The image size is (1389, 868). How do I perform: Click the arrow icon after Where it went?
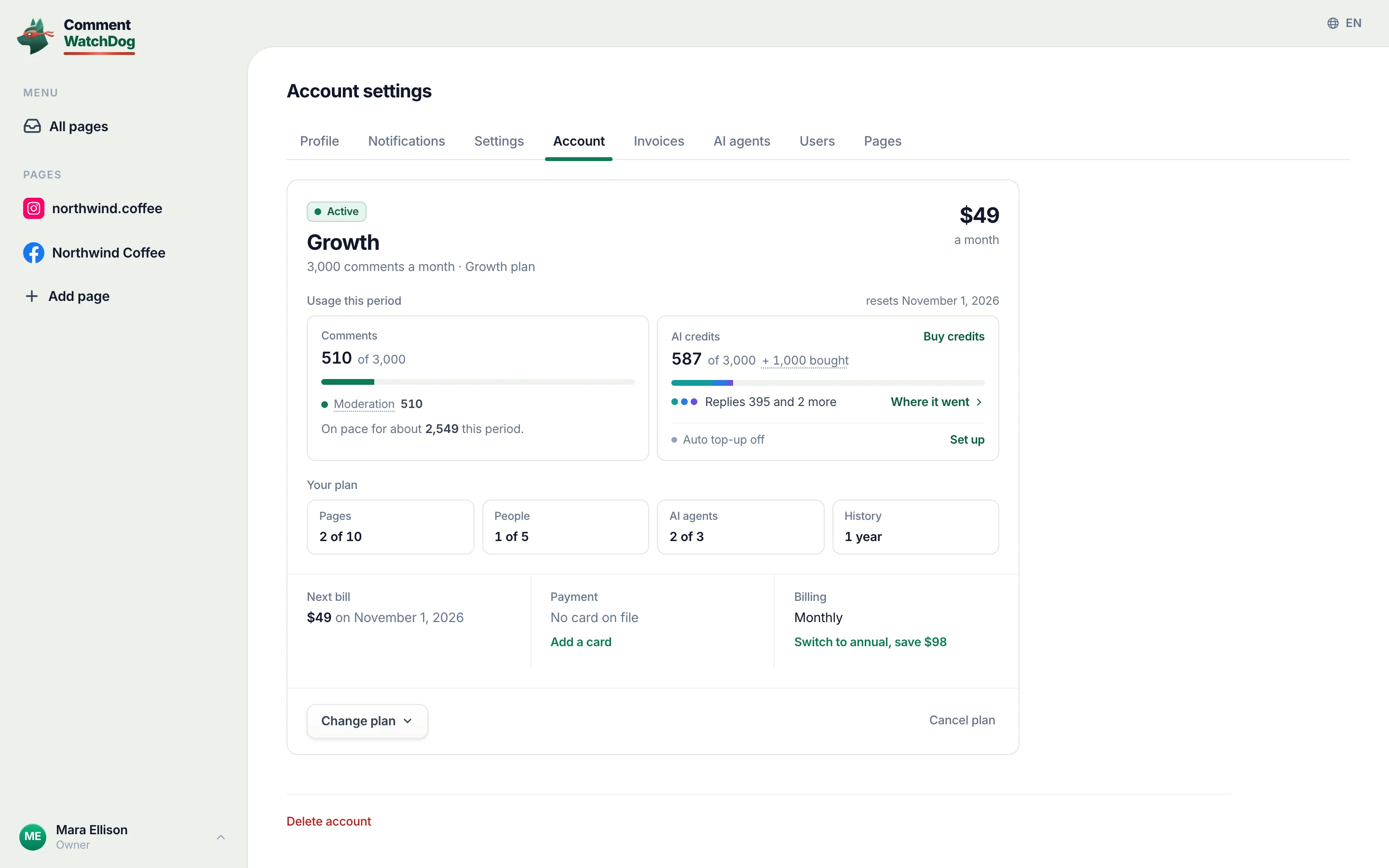[979, 402]
